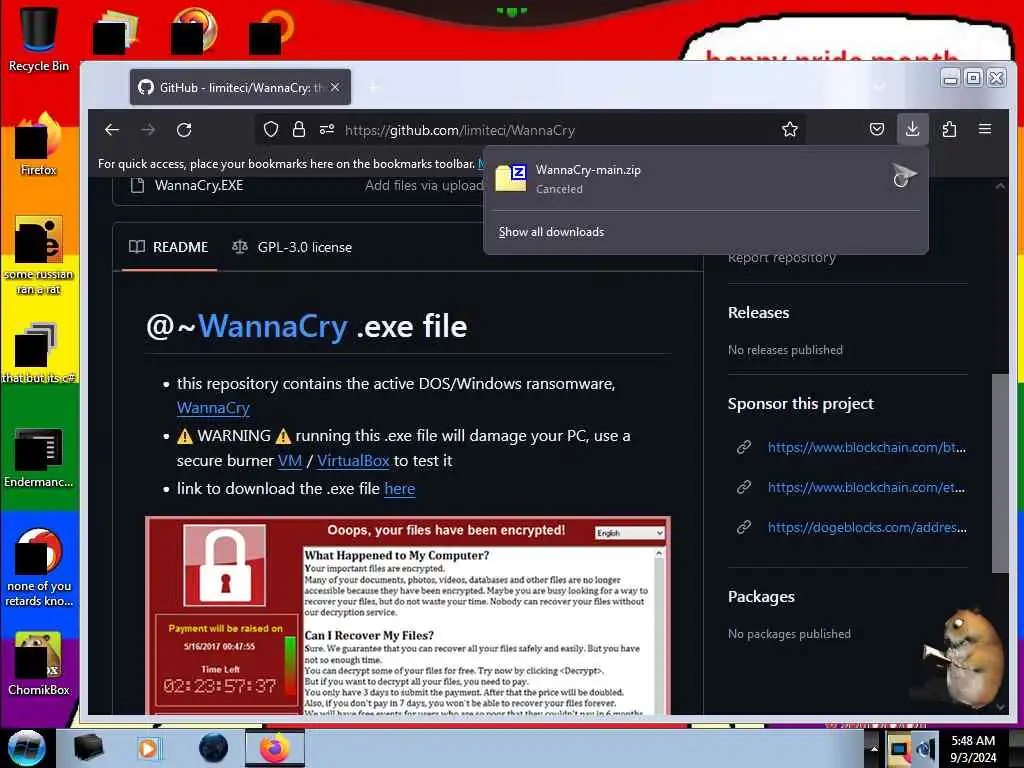Image resolution: width=1024 pixels, height=768 pixels.
Task: Go back with the browser back arrow
Action: click(x=112, y=130)
